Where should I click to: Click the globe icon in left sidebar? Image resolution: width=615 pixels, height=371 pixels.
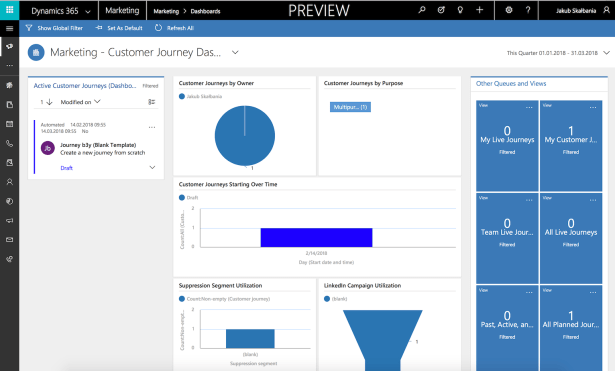9,201
